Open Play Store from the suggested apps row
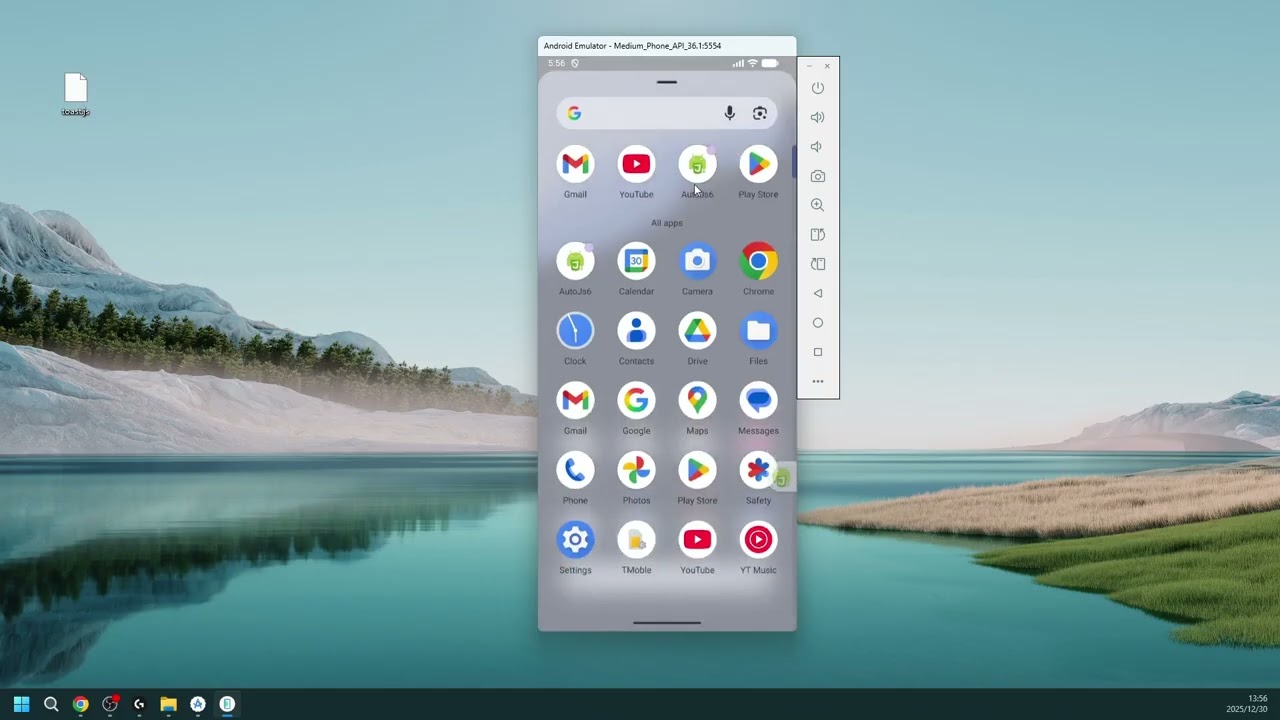 click(758, 165)
